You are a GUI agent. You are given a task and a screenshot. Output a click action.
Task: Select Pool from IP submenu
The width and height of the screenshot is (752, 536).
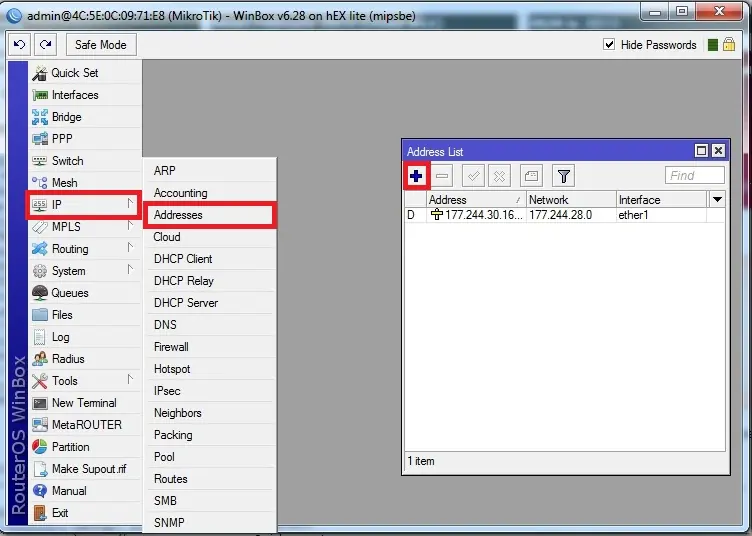click(x=210, y=457)
